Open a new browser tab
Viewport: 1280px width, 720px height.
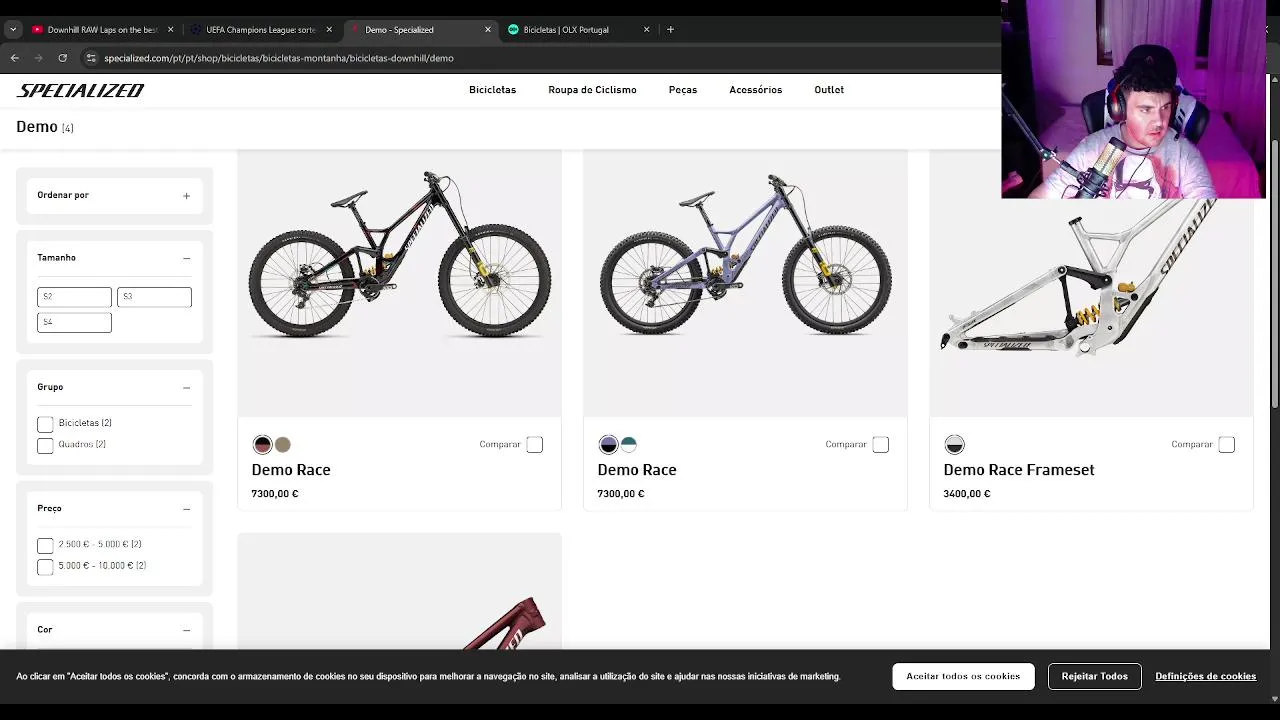(x=670, y=29)
